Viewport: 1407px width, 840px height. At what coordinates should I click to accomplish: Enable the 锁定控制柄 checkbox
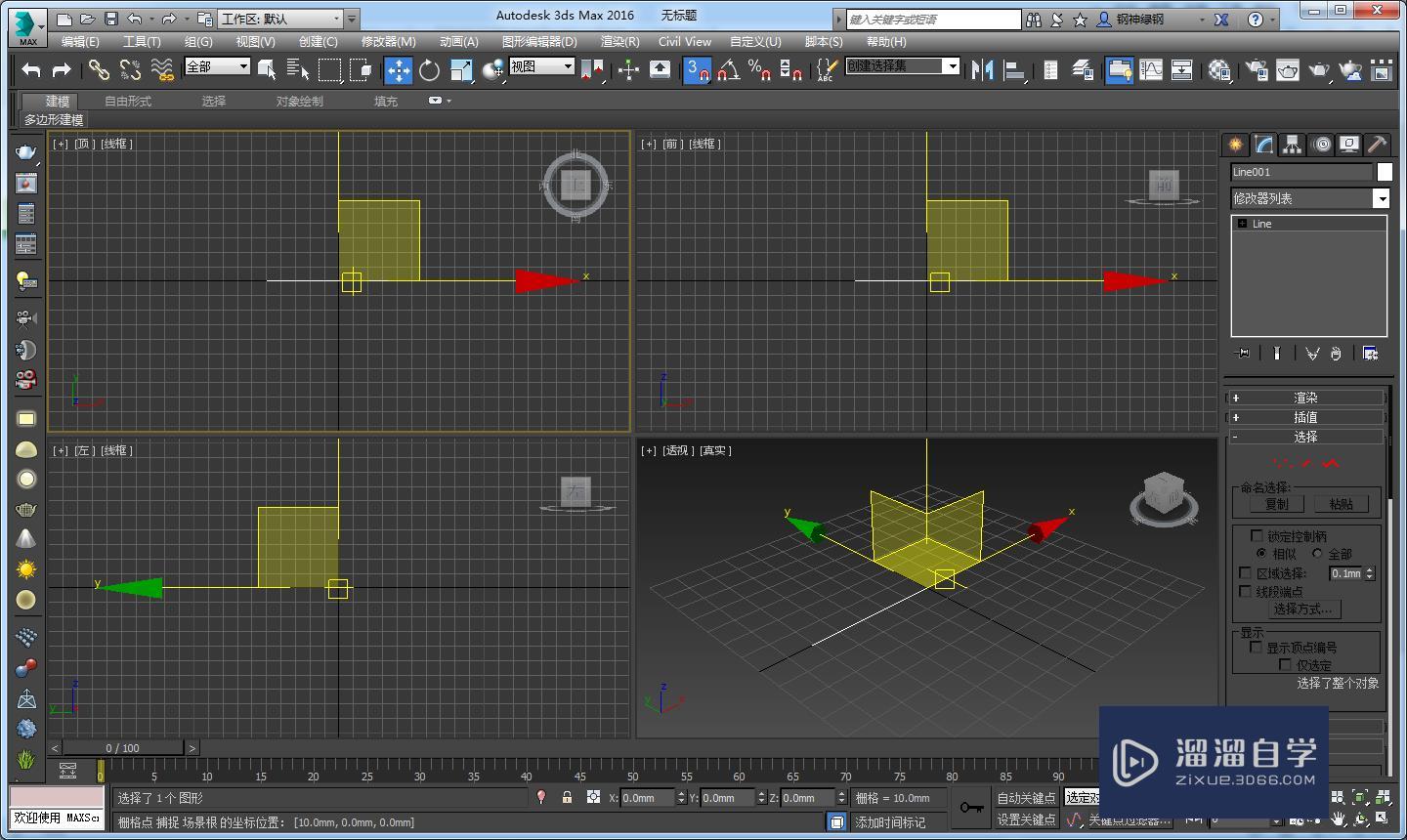(x=1258, y=535)
